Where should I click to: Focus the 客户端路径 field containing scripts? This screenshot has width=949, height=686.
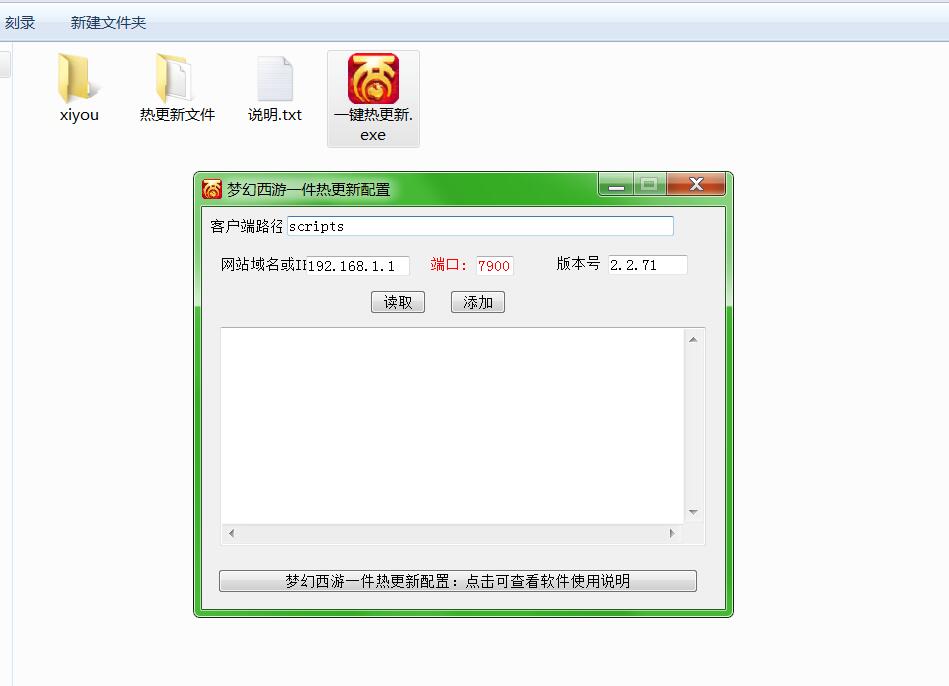point(480,226)
